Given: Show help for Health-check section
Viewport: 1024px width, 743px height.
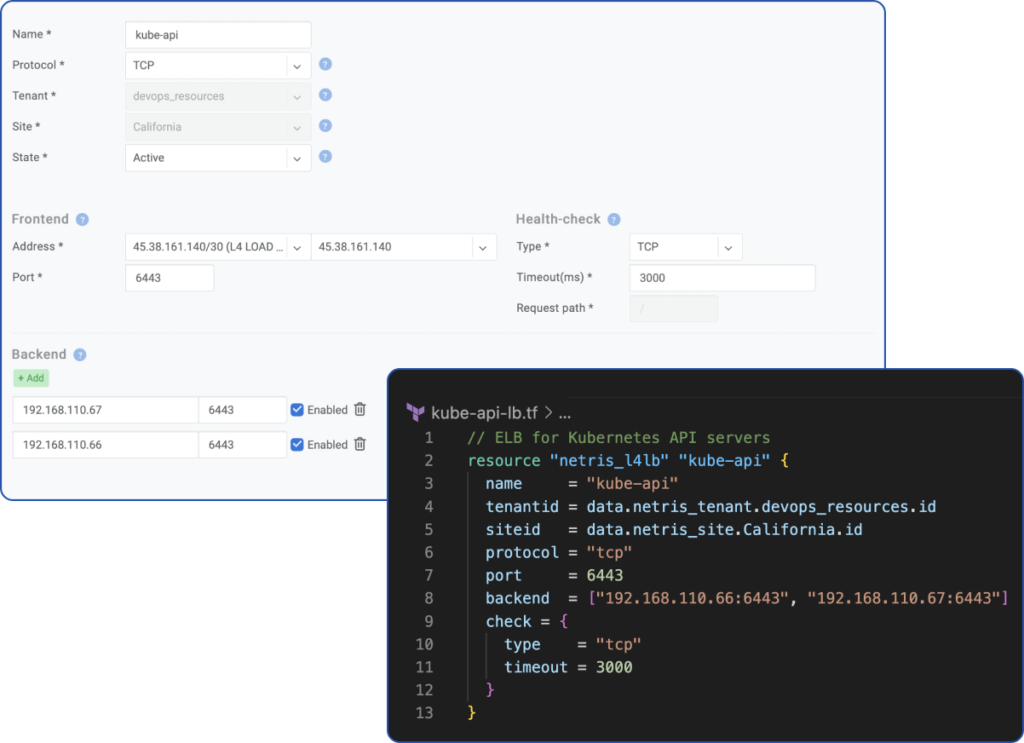Looking at the screenshot, I should [x=614, y=219].
